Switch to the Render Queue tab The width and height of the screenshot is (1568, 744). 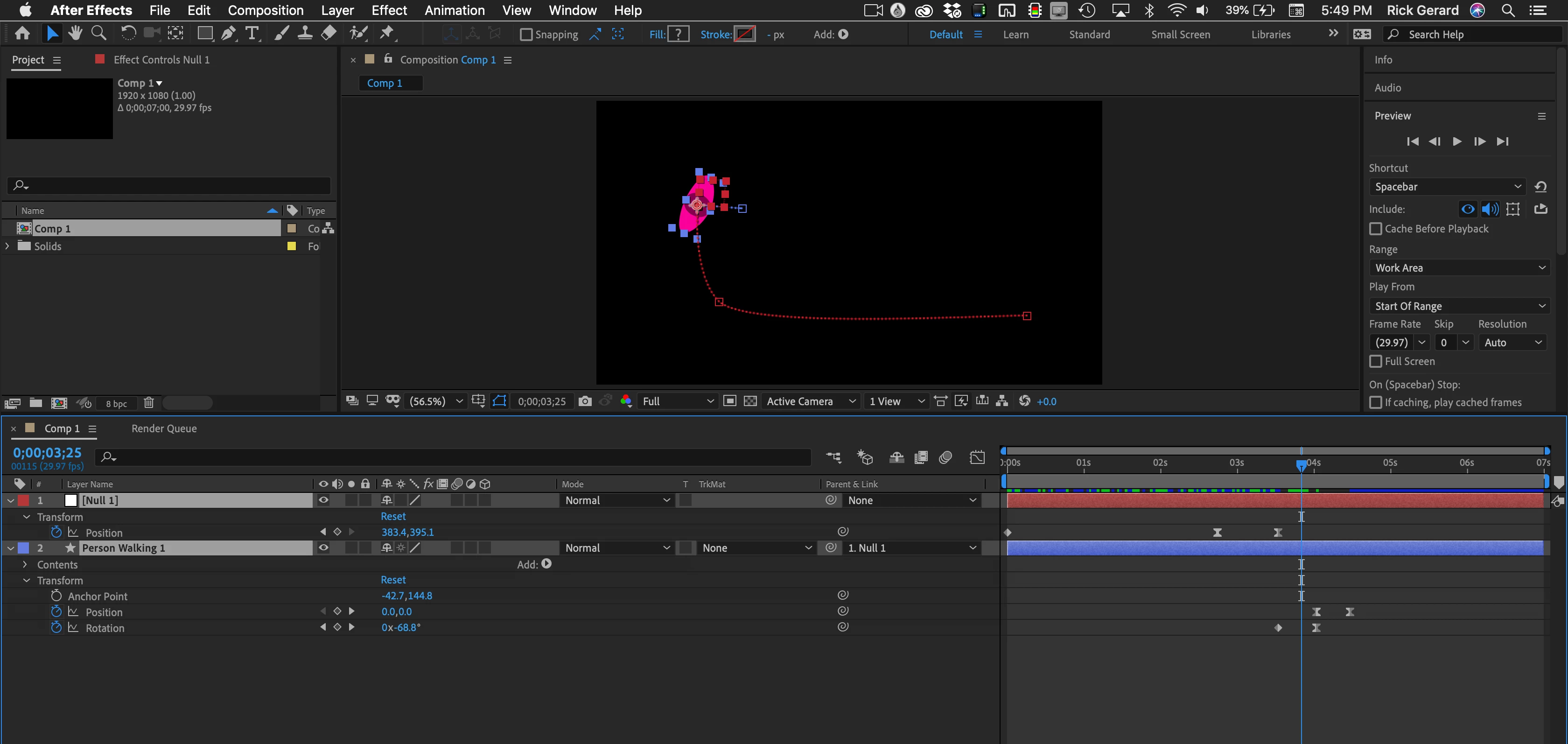164,428
